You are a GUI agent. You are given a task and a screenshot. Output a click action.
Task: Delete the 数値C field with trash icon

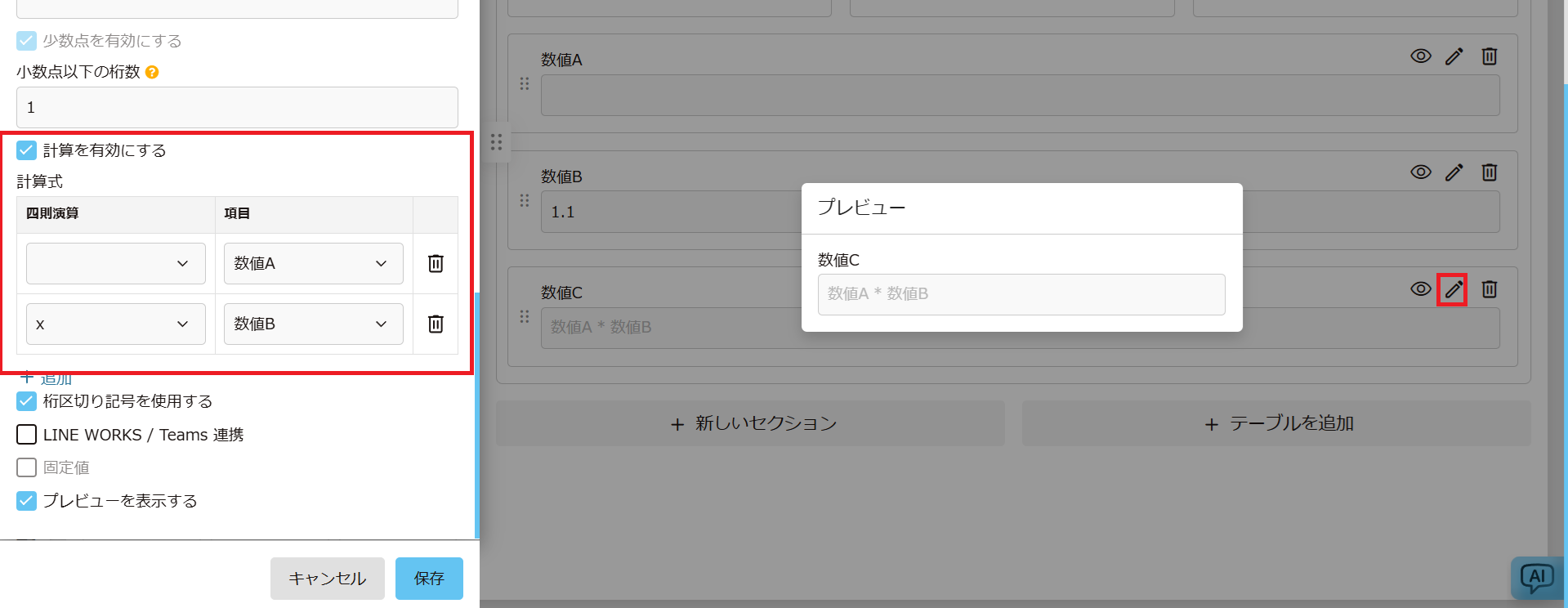pos(1489,289)
